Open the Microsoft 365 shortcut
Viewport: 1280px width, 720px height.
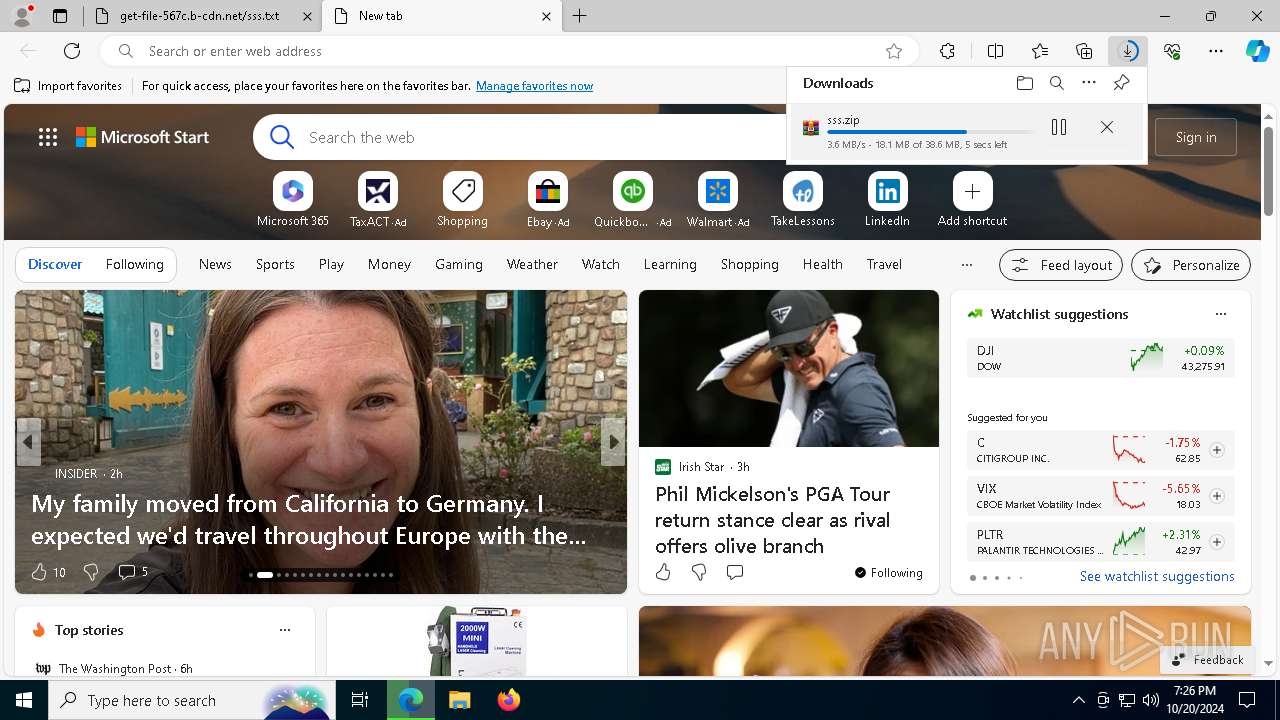293,200
